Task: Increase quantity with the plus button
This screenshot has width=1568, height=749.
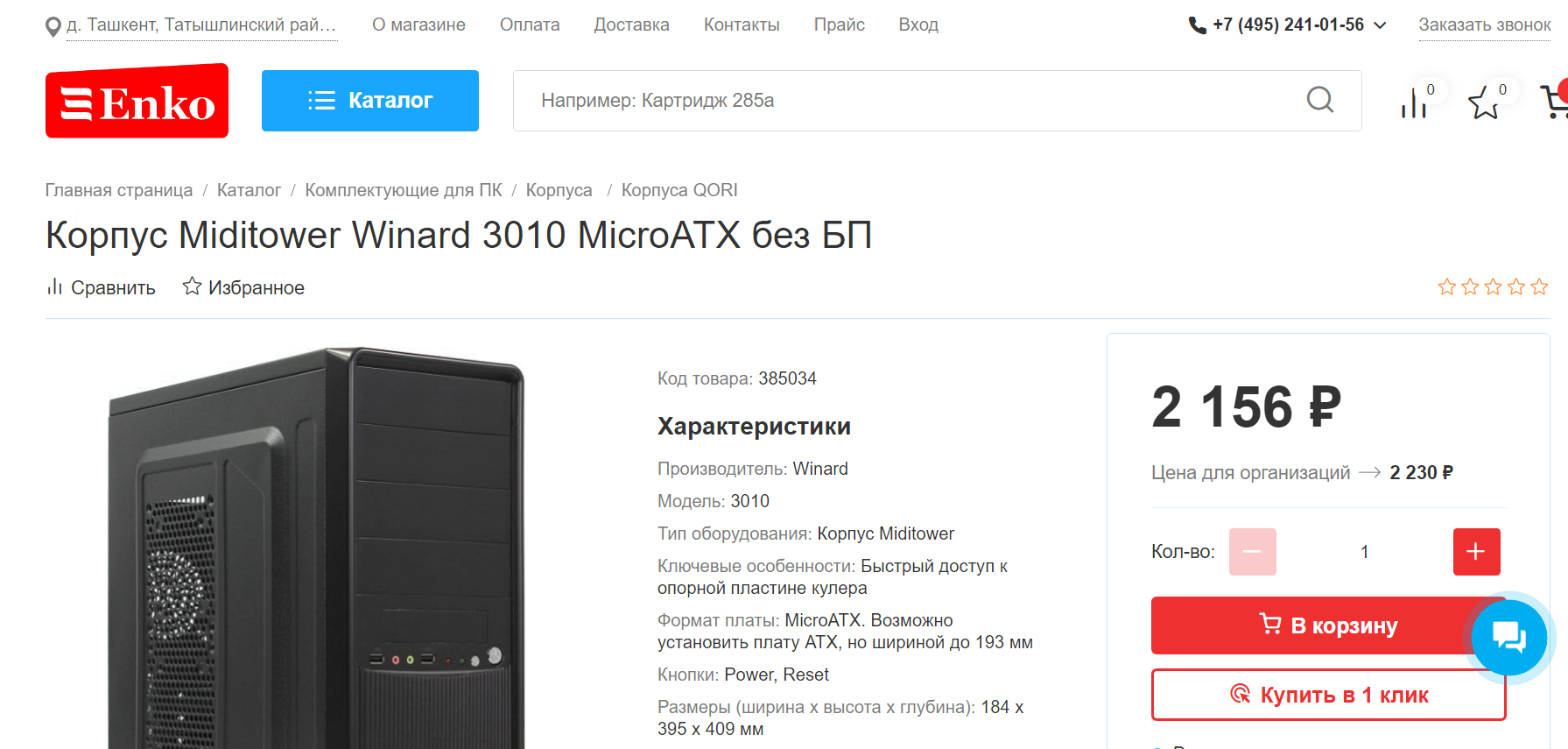Action: tap(1476, 552)
